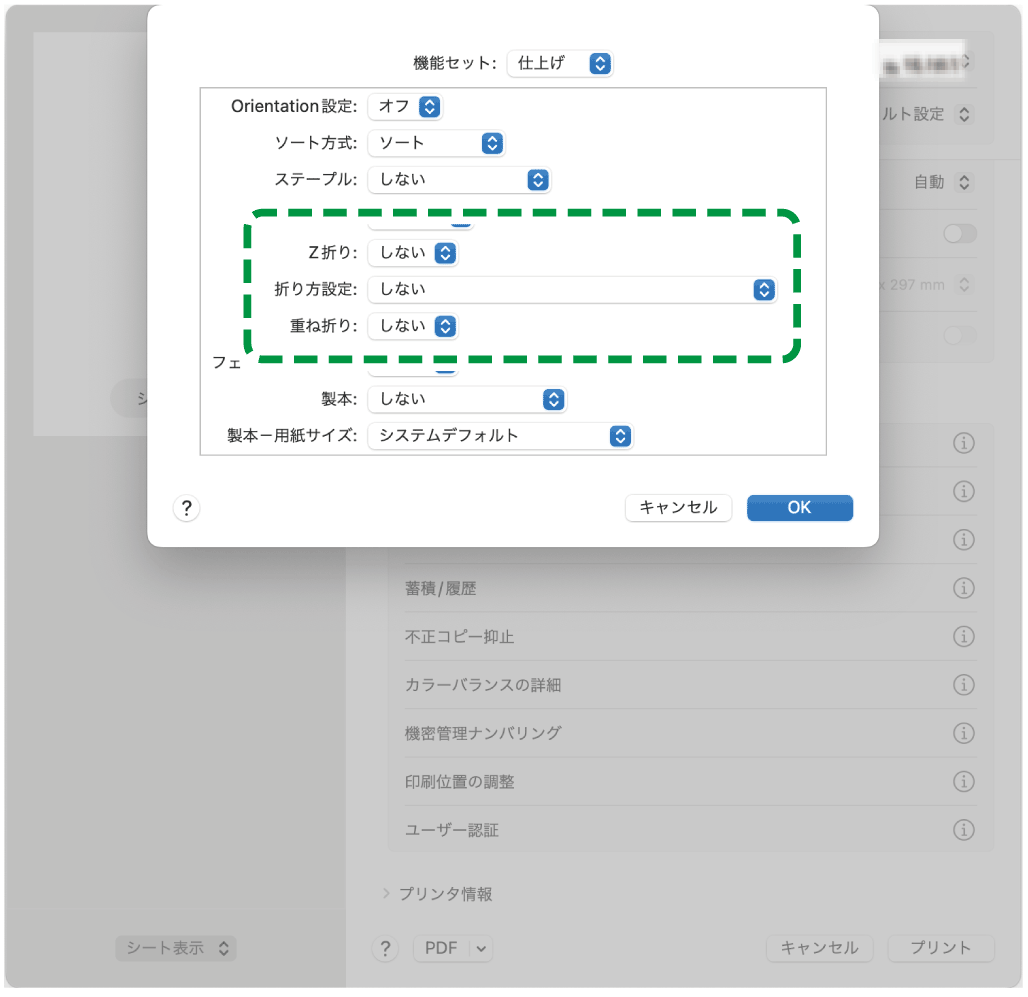Click OK to confirm finishing settings
The height and width of the screenshot is (997, 1028).
pyautogui.click(x=799, y=508)
